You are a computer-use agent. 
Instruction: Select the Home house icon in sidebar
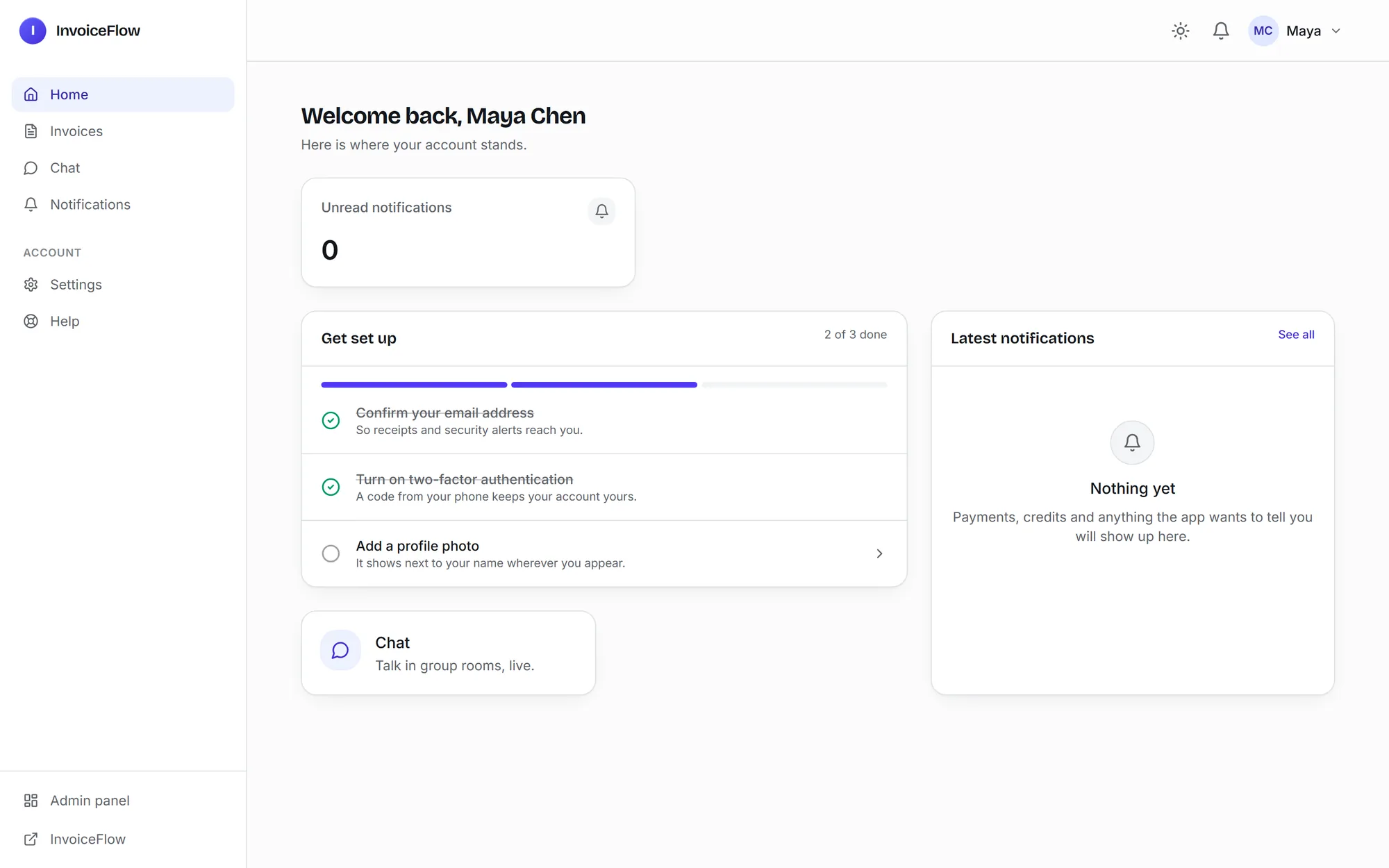click(31, 94)
